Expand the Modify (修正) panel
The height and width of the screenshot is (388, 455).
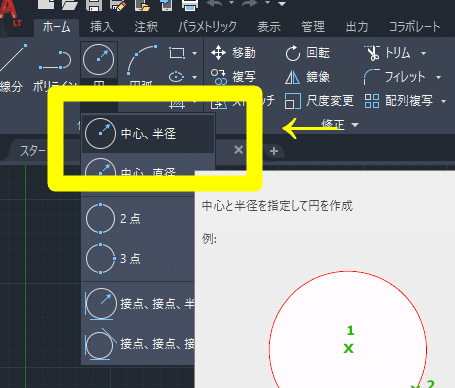[340, 125]
